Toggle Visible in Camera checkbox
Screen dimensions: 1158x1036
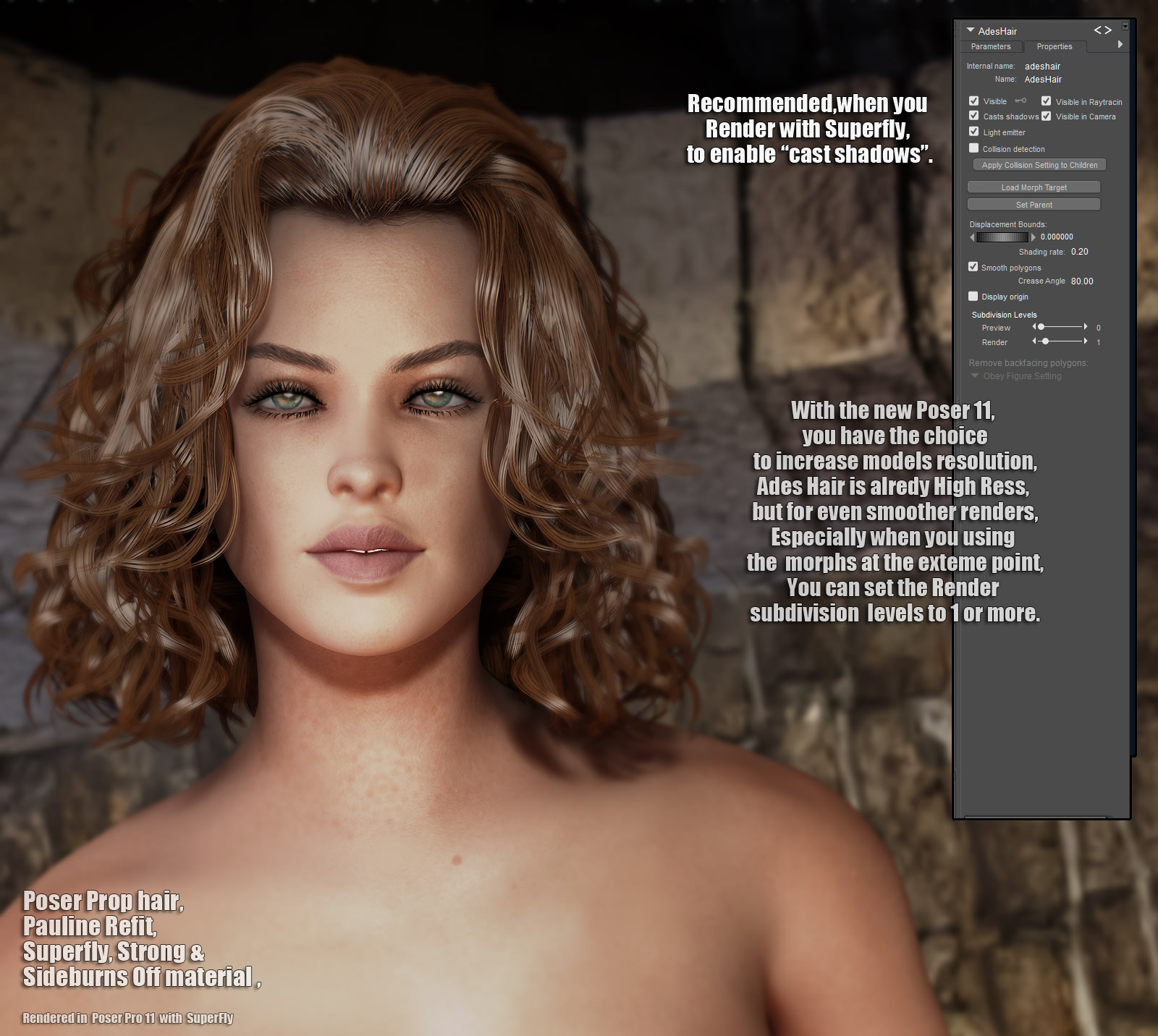coord(1046,116)
